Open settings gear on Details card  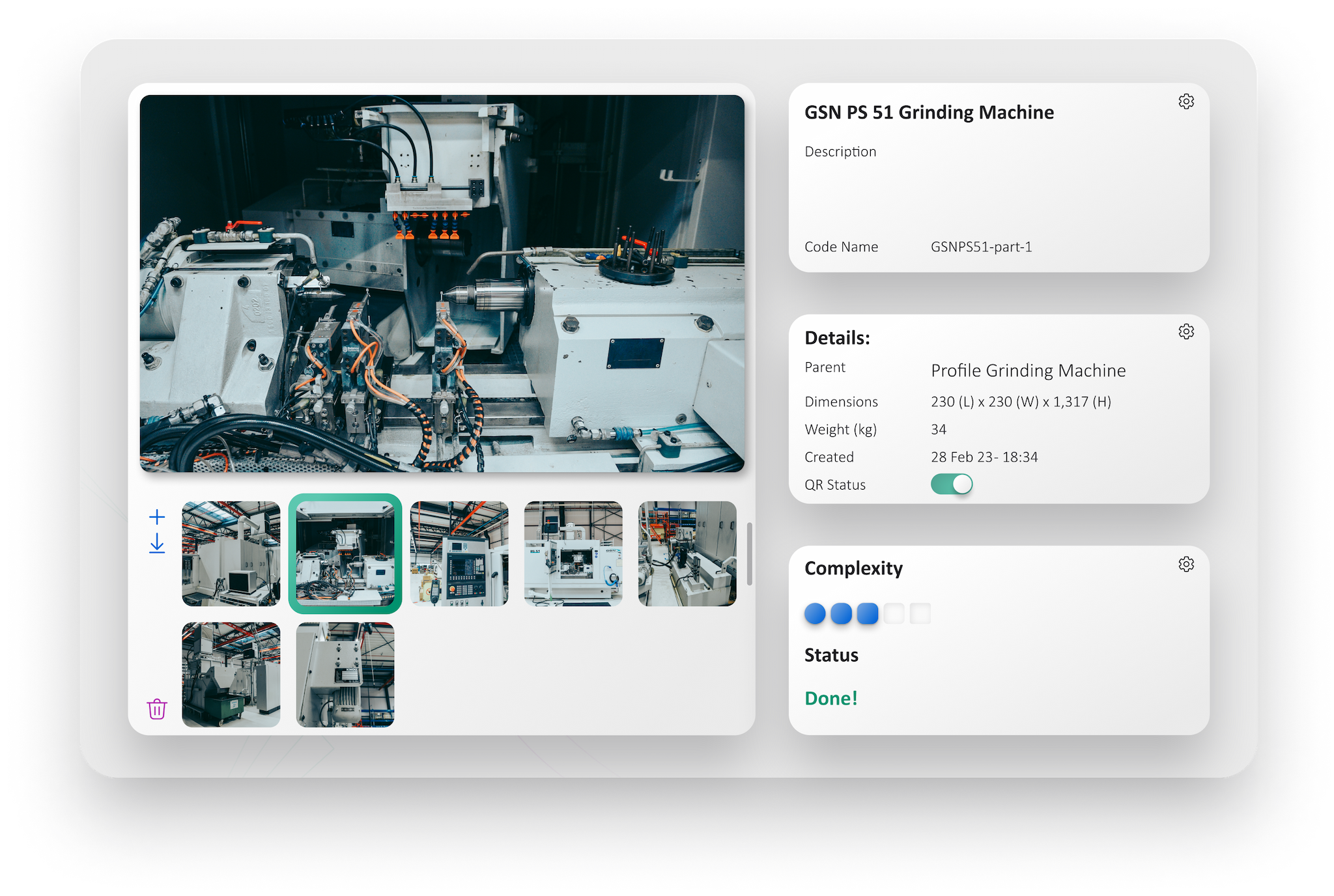(x=1186, y=331)
